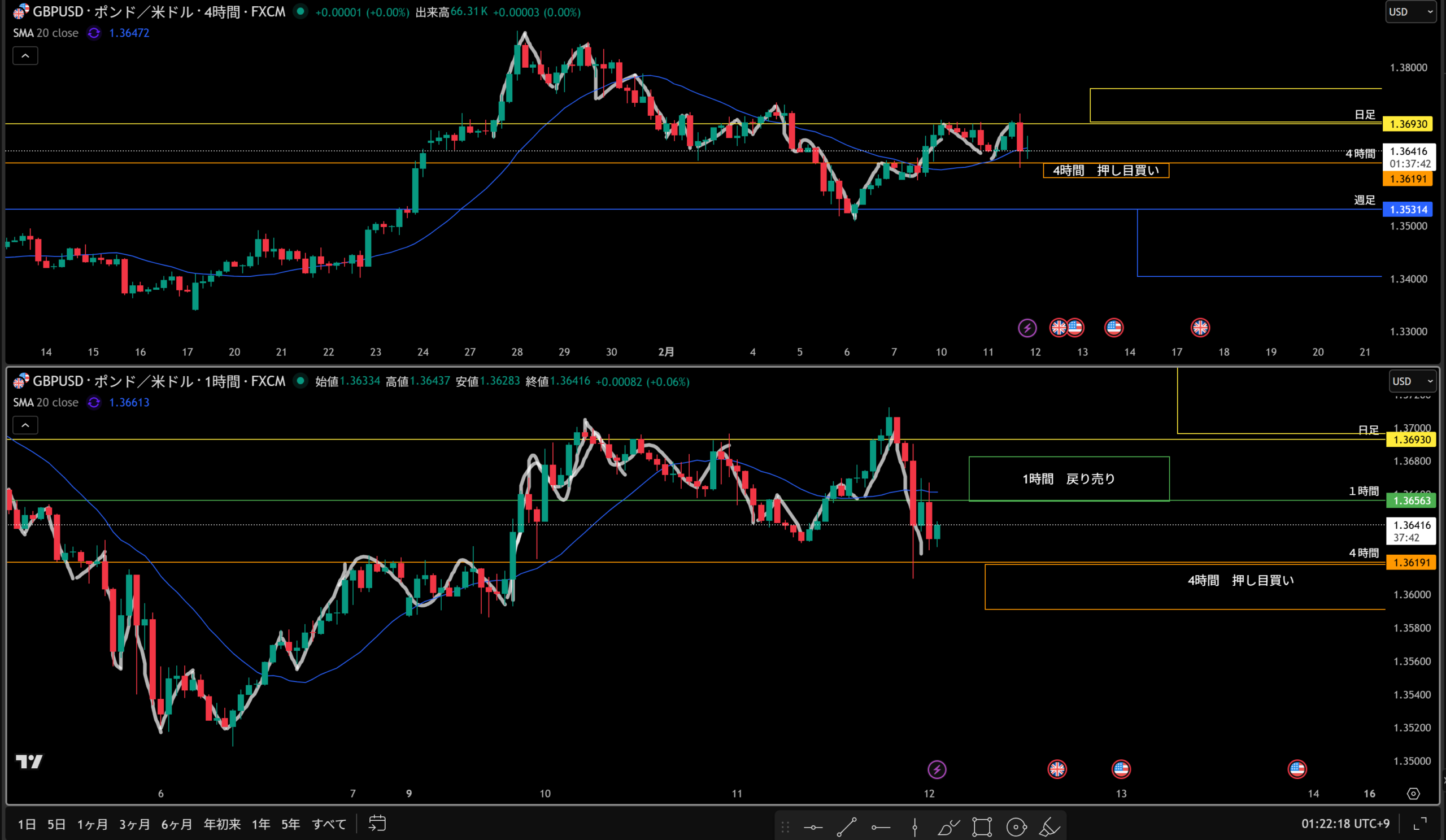Open the go-to-date calendar icon
Viewport: 1446px width, 840px height.
coord(377,824)
